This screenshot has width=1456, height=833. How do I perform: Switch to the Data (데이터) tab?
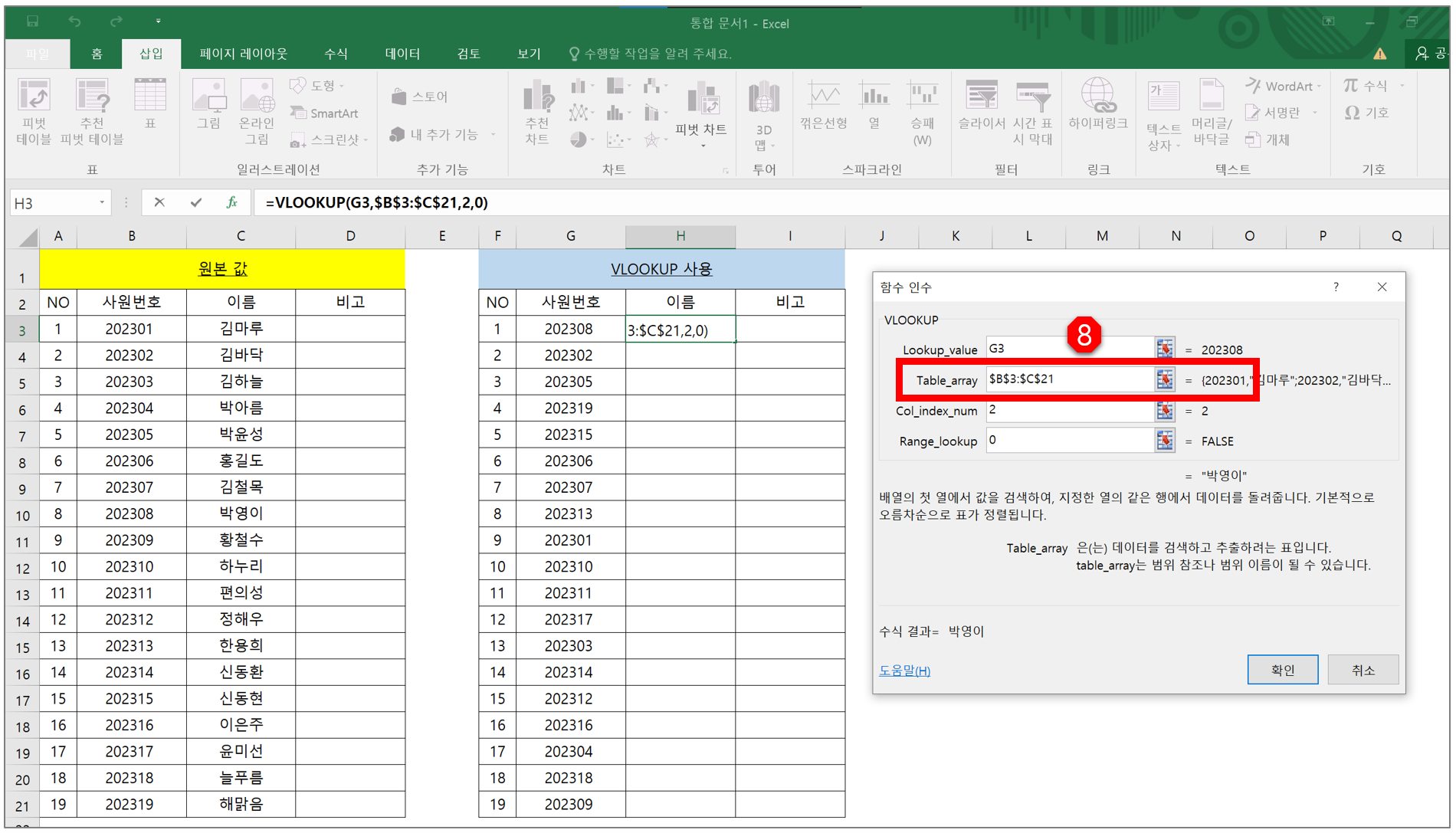(402, 54)
